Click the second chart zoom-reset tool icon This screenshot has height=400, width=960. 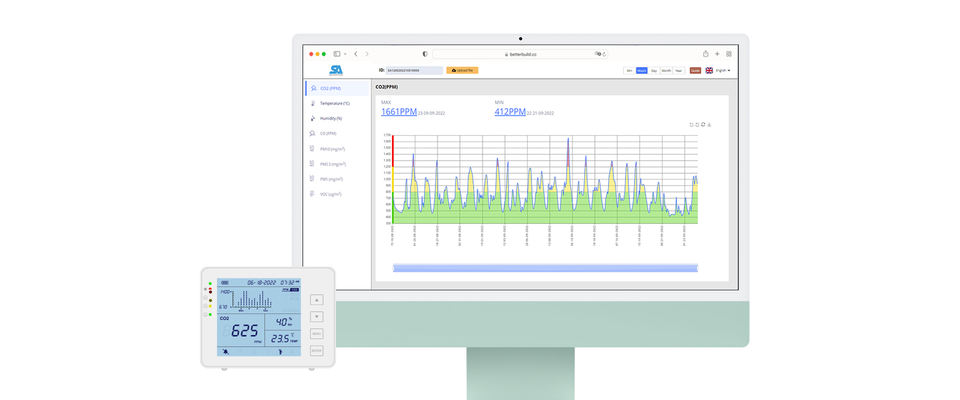coord(697,124)
